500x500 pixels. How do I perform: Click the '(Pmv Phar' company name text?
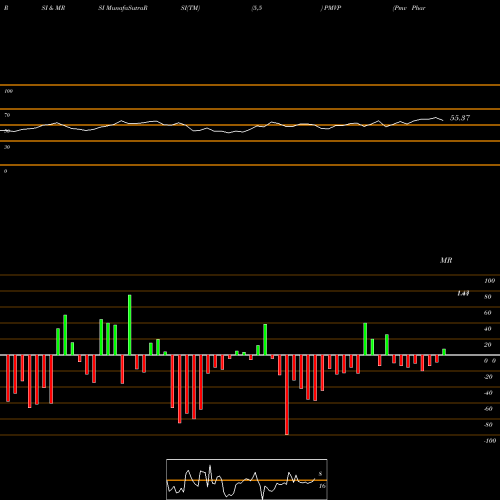coord(409,8)
